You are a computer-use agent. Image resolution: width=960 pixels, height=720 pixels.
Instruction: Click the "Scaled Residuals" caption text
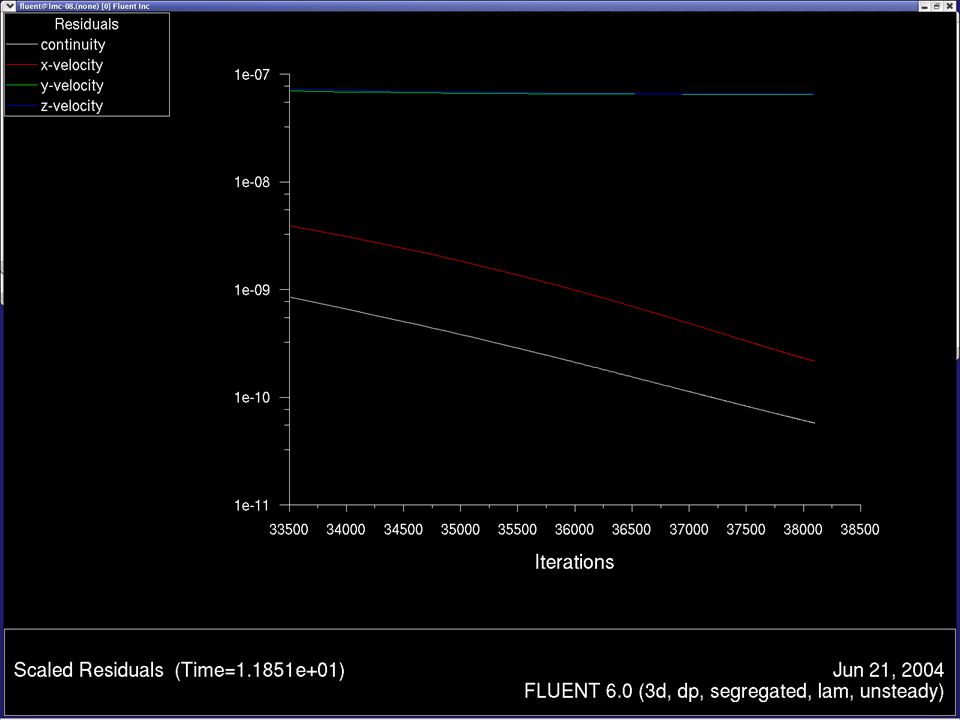point(89,670)
